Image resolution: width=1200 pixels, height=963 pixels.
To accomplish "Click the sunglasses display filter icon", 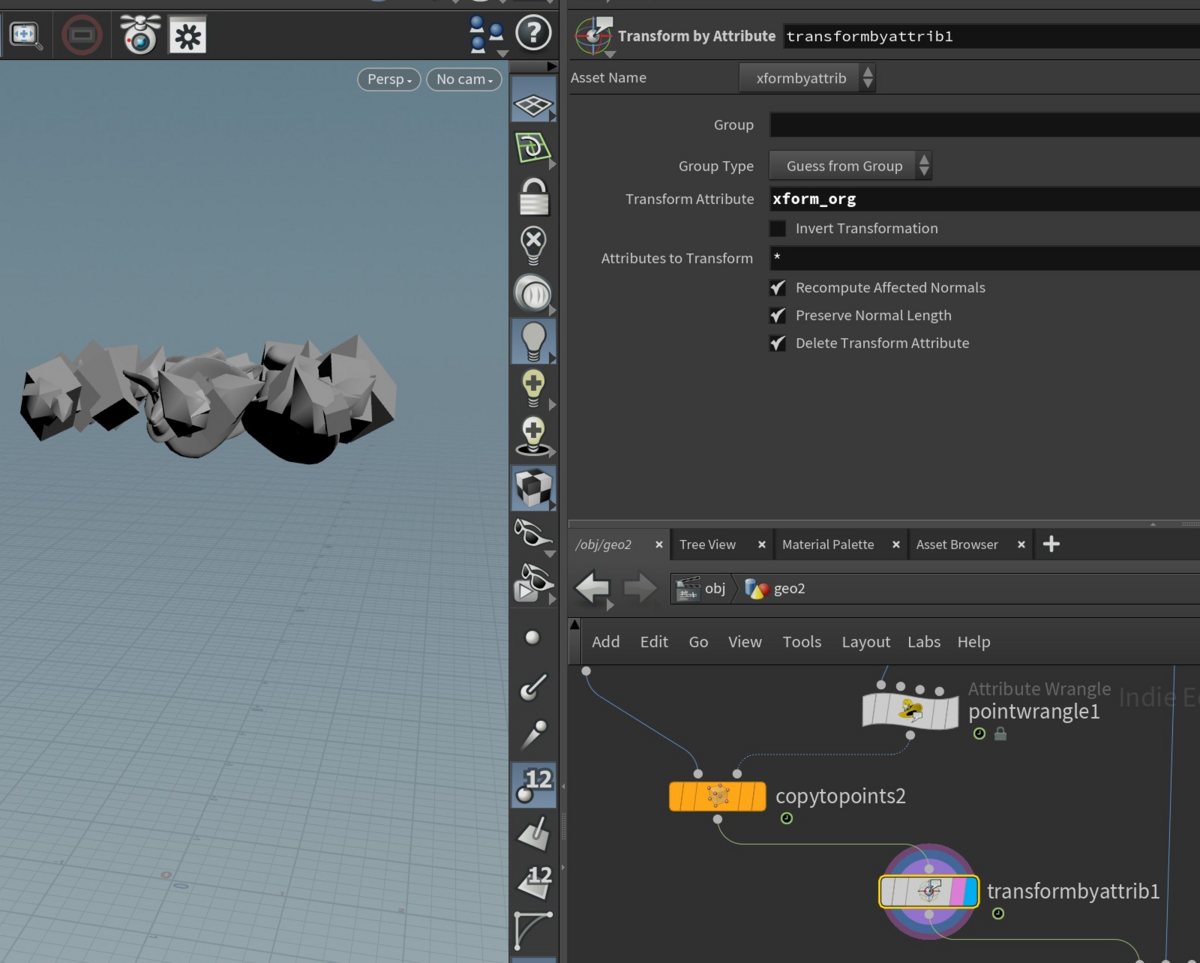I will click(x=533, y=534).
